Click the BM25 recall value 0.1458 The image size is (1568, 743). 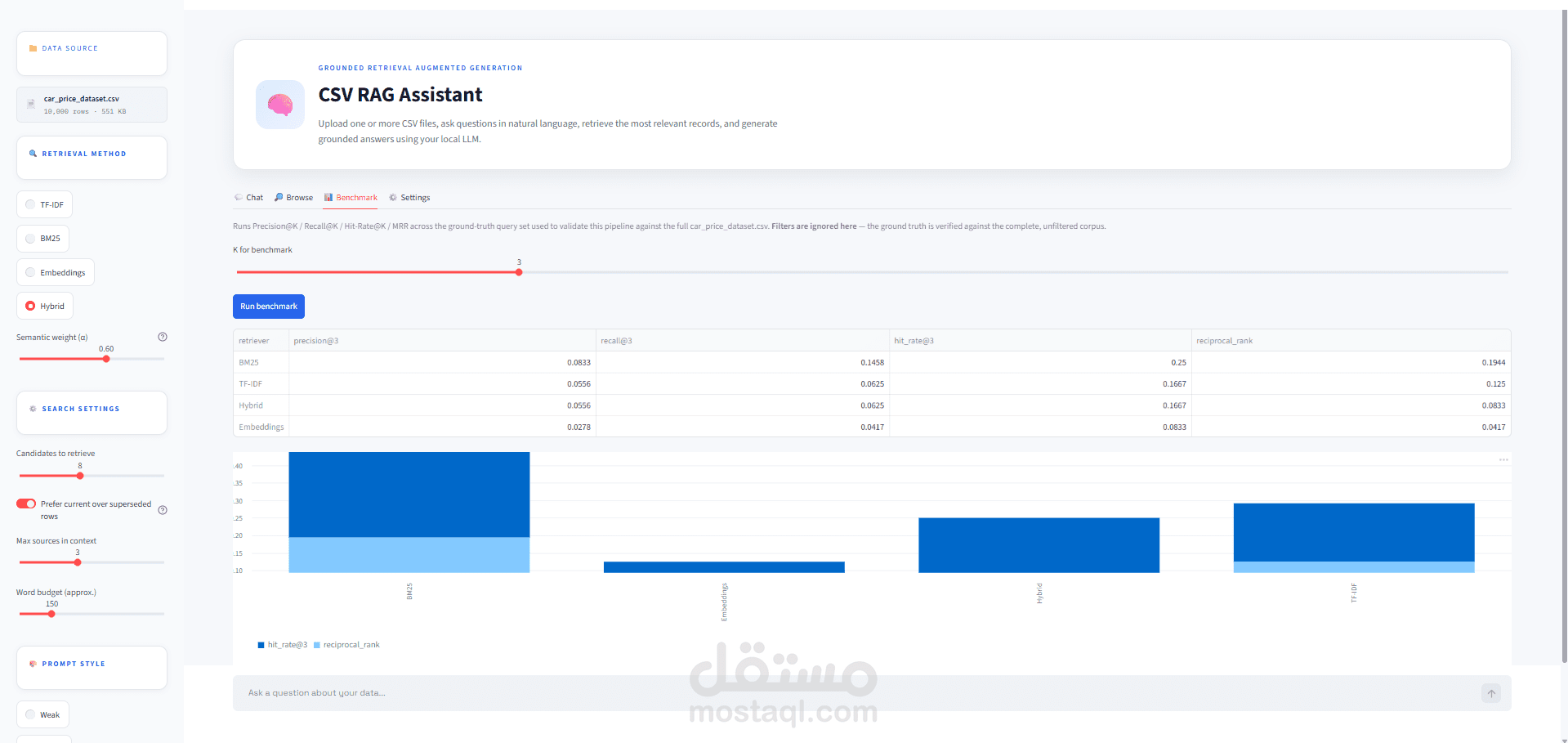coord(872,362)
